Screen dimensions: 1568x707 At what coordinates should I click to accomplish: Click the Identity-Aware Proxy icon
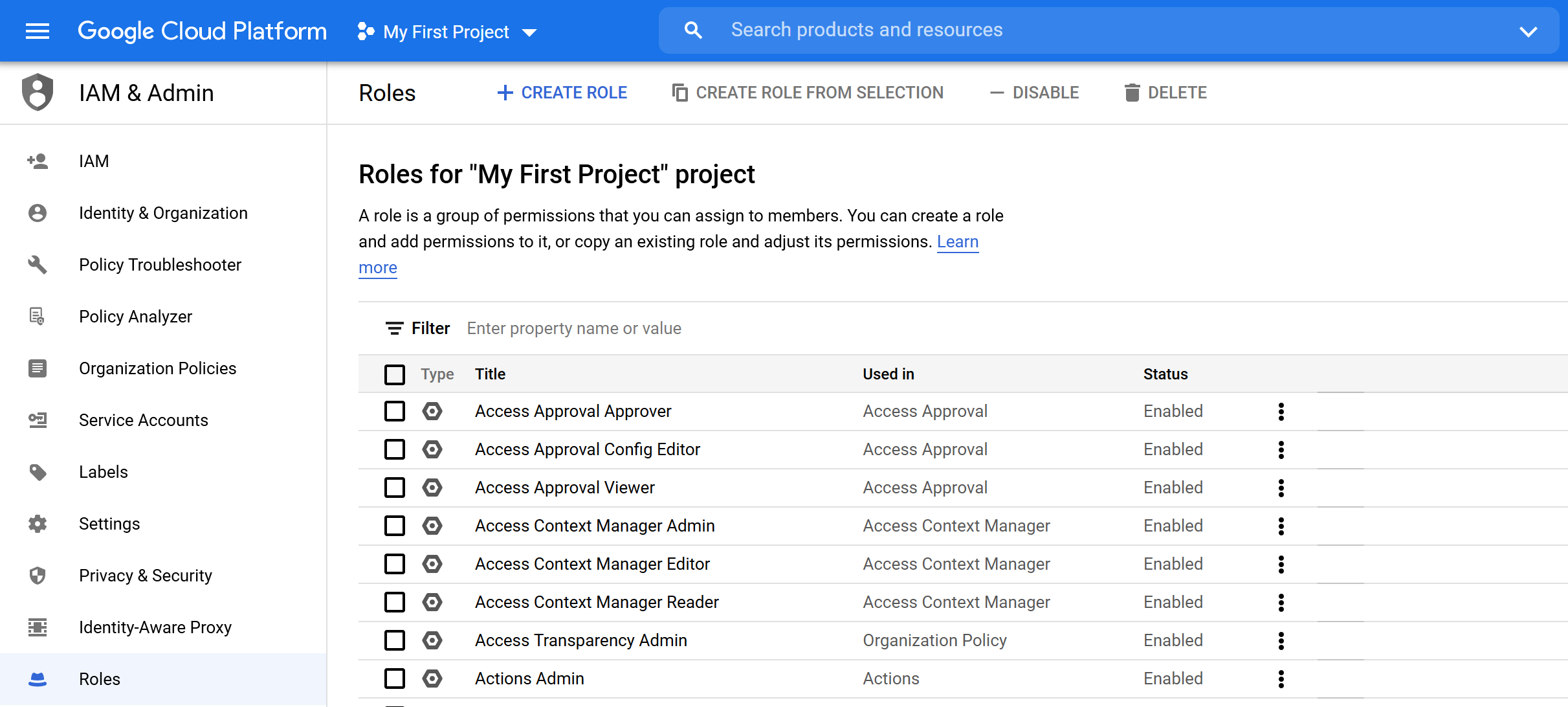(x=38, y=627)
